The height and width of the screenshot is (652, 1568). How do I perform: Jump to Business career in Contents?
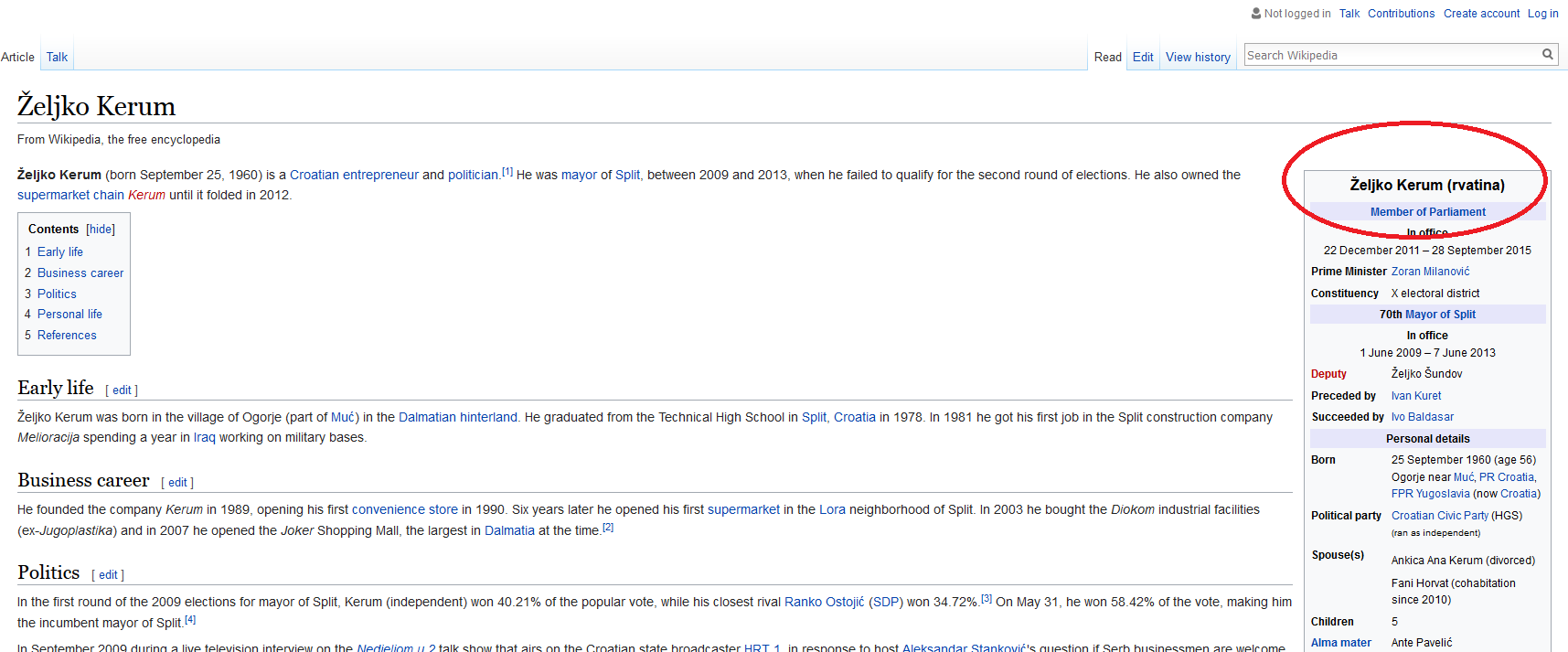point(80,273)
